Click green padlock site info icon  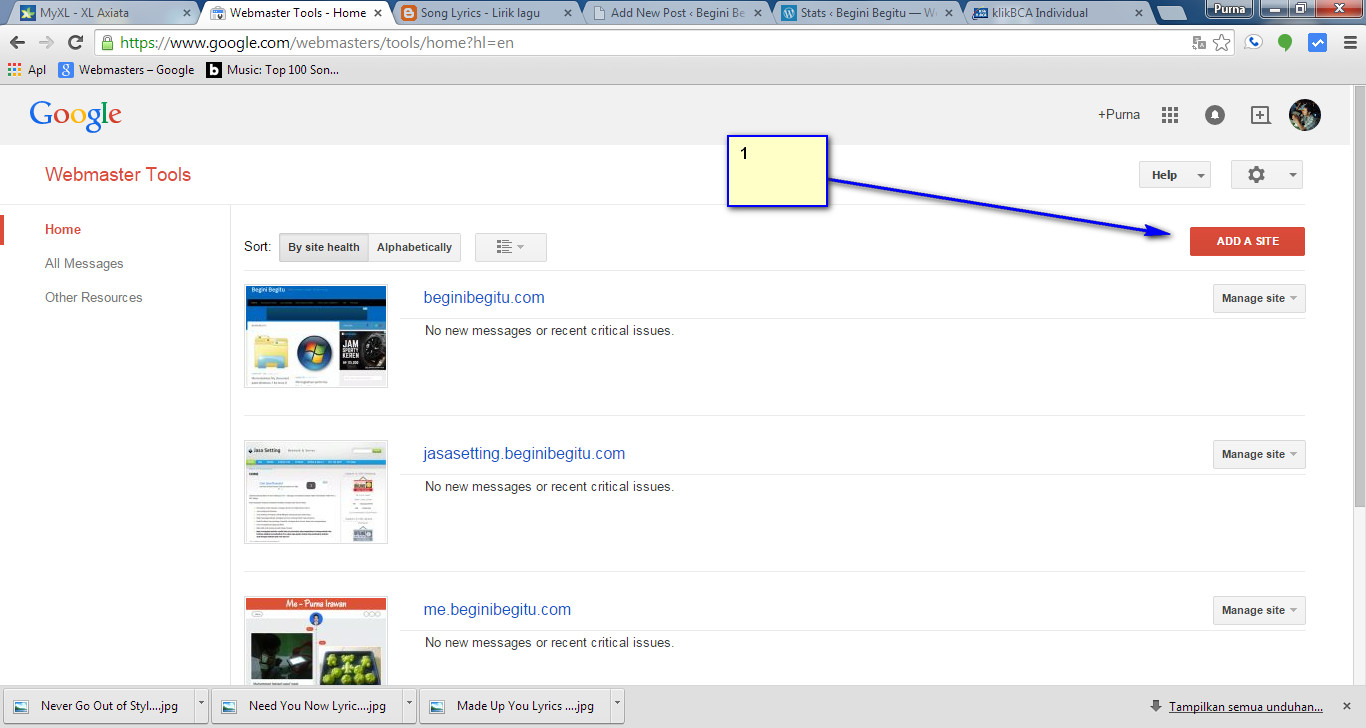107,43
